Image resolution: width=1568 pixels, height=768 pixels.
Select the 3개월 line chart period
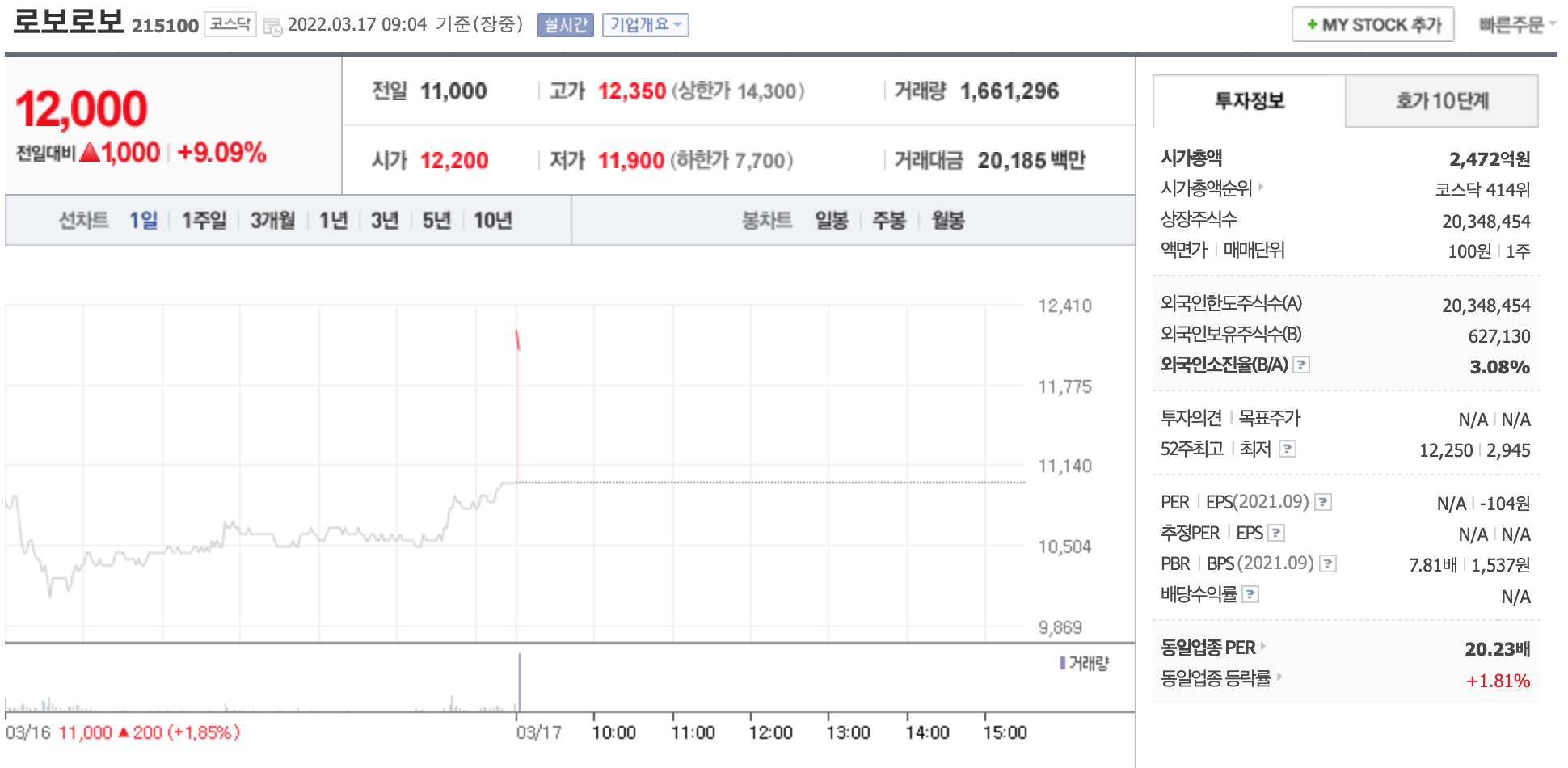pos(273,220)
